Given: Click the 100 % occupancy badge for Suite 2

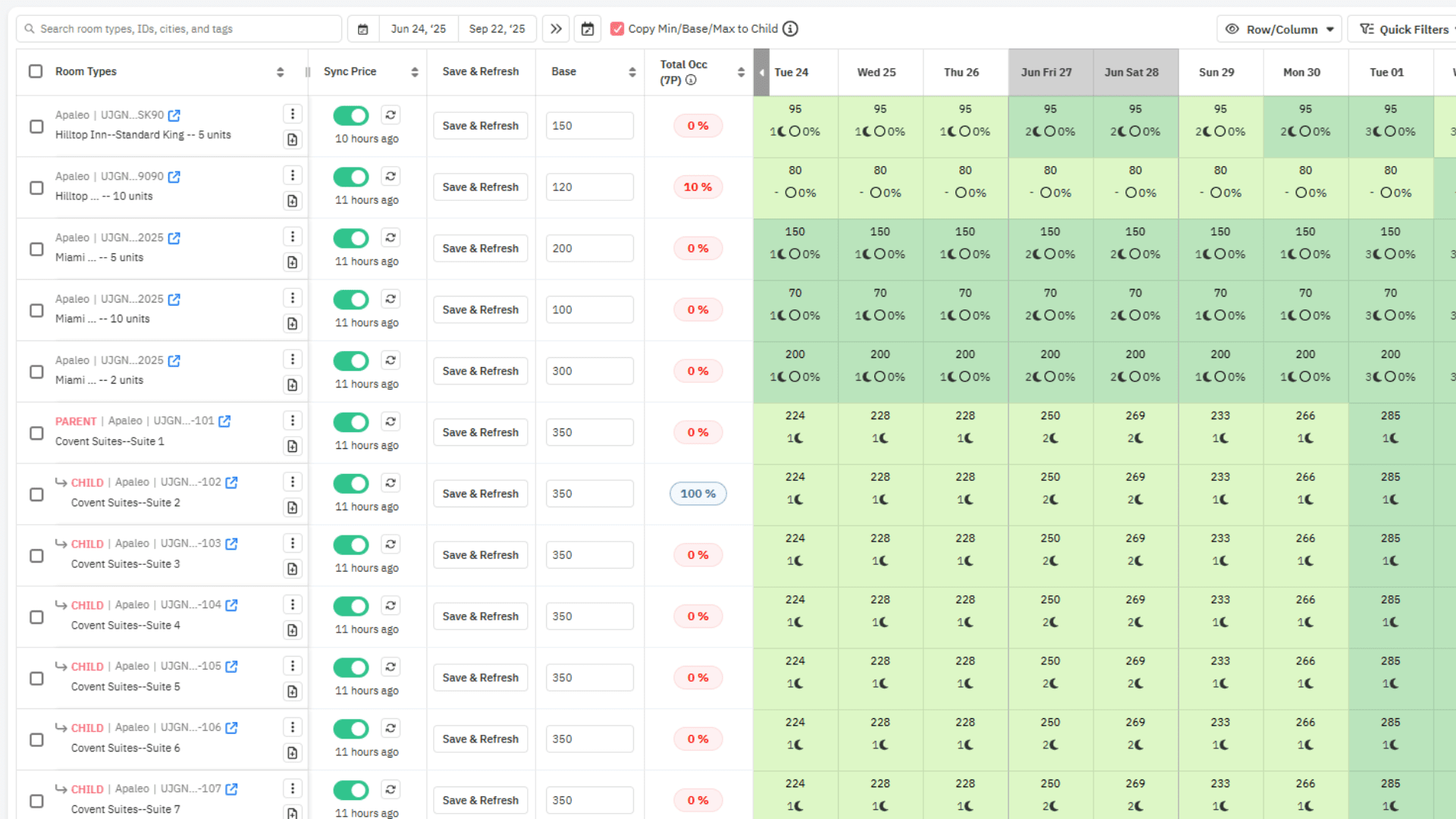Looking at the screenshot, I should click(698, 494).
